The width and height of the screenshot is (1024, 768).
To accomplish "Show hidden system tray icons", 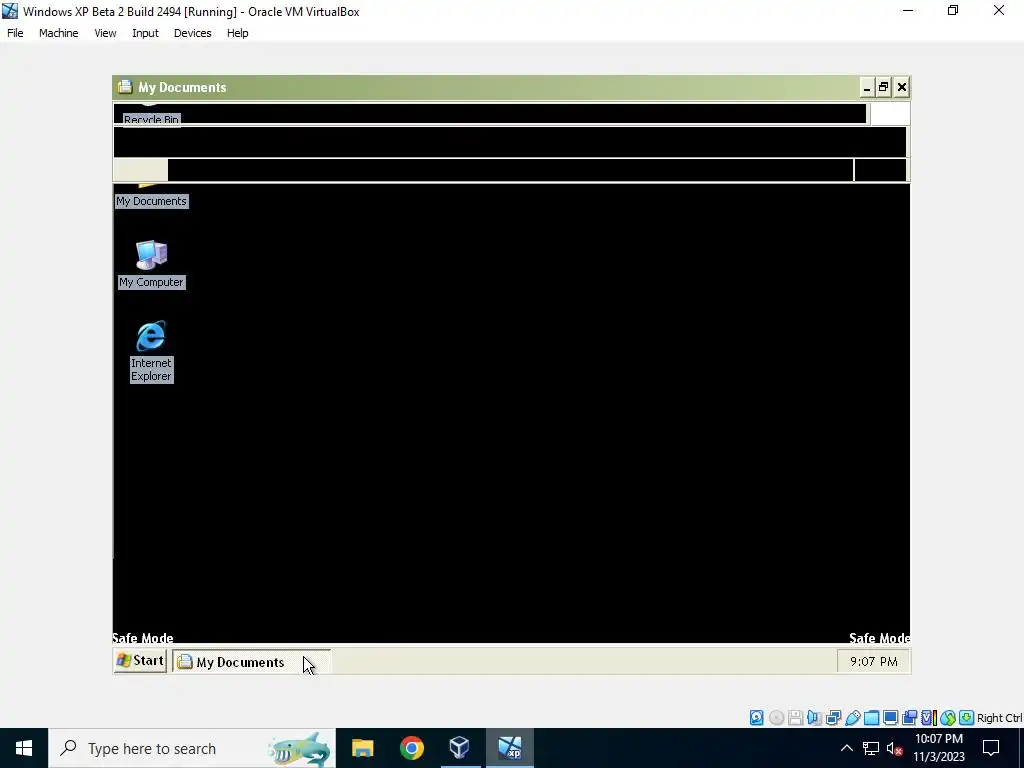I will [846, 748].
